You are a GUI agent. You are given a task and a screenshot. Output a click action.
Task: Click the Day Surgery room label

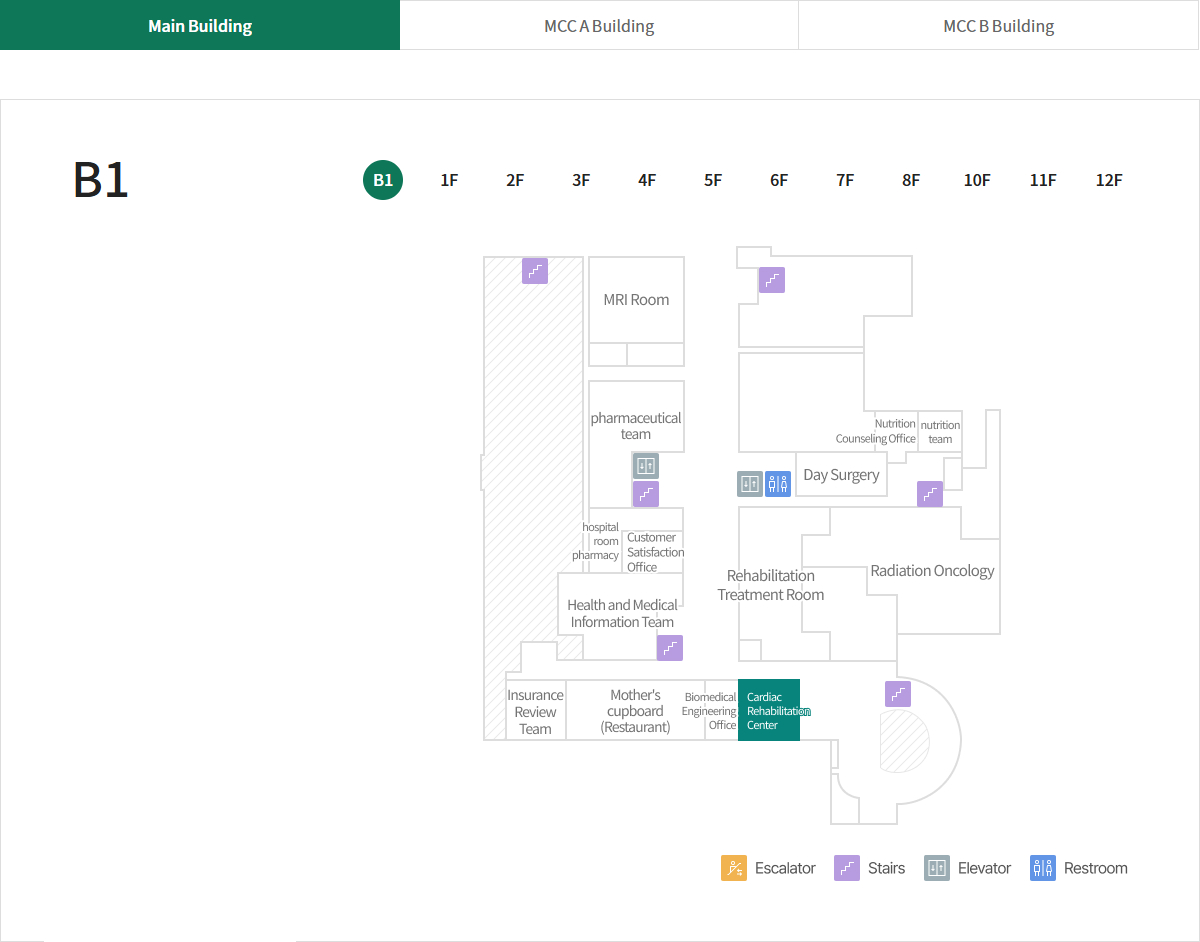pyautogui.click(x=841, y=475)
